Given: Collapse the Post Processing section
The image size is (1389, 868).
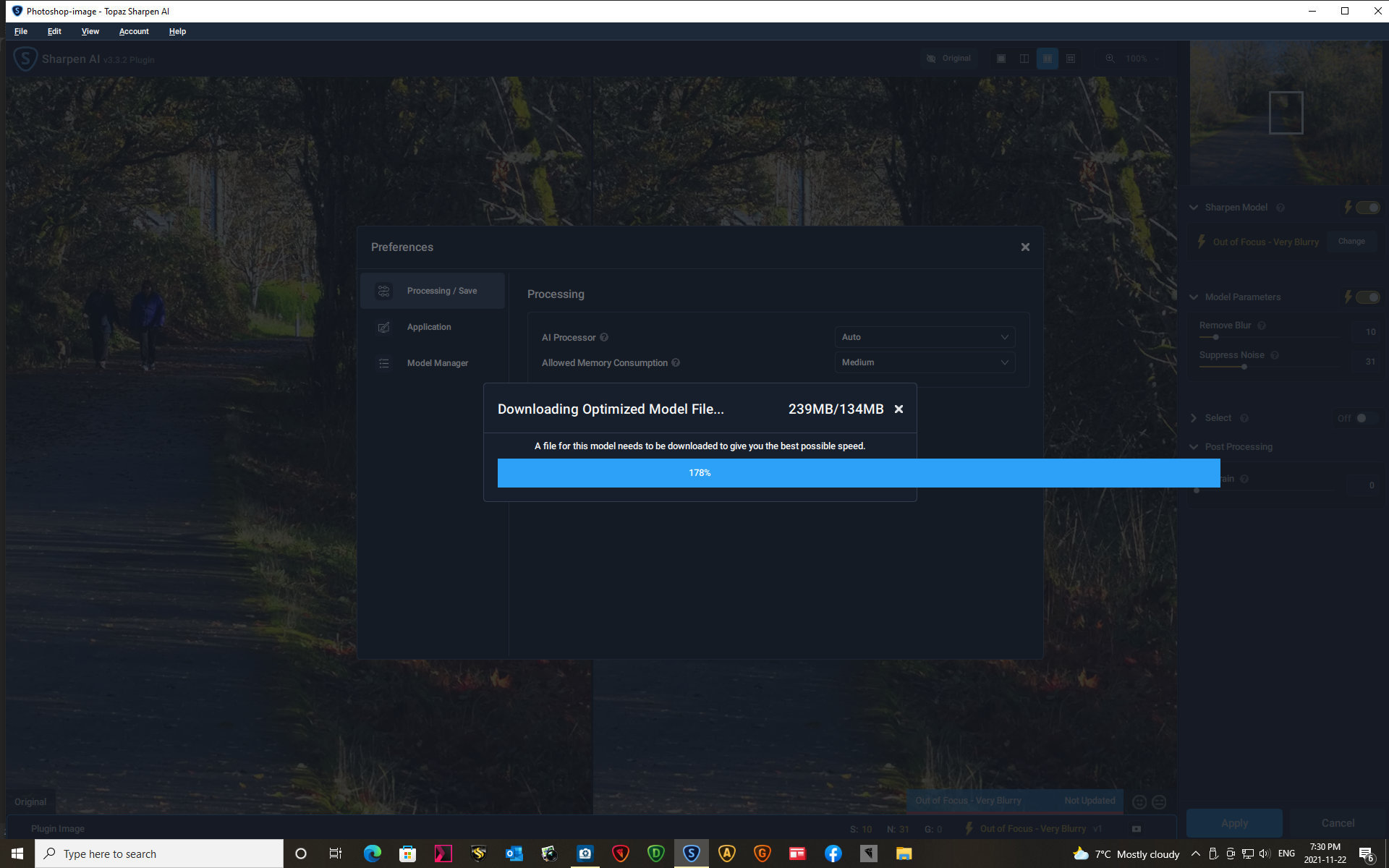Looking at the screenshot, I should coord(1194,447).
